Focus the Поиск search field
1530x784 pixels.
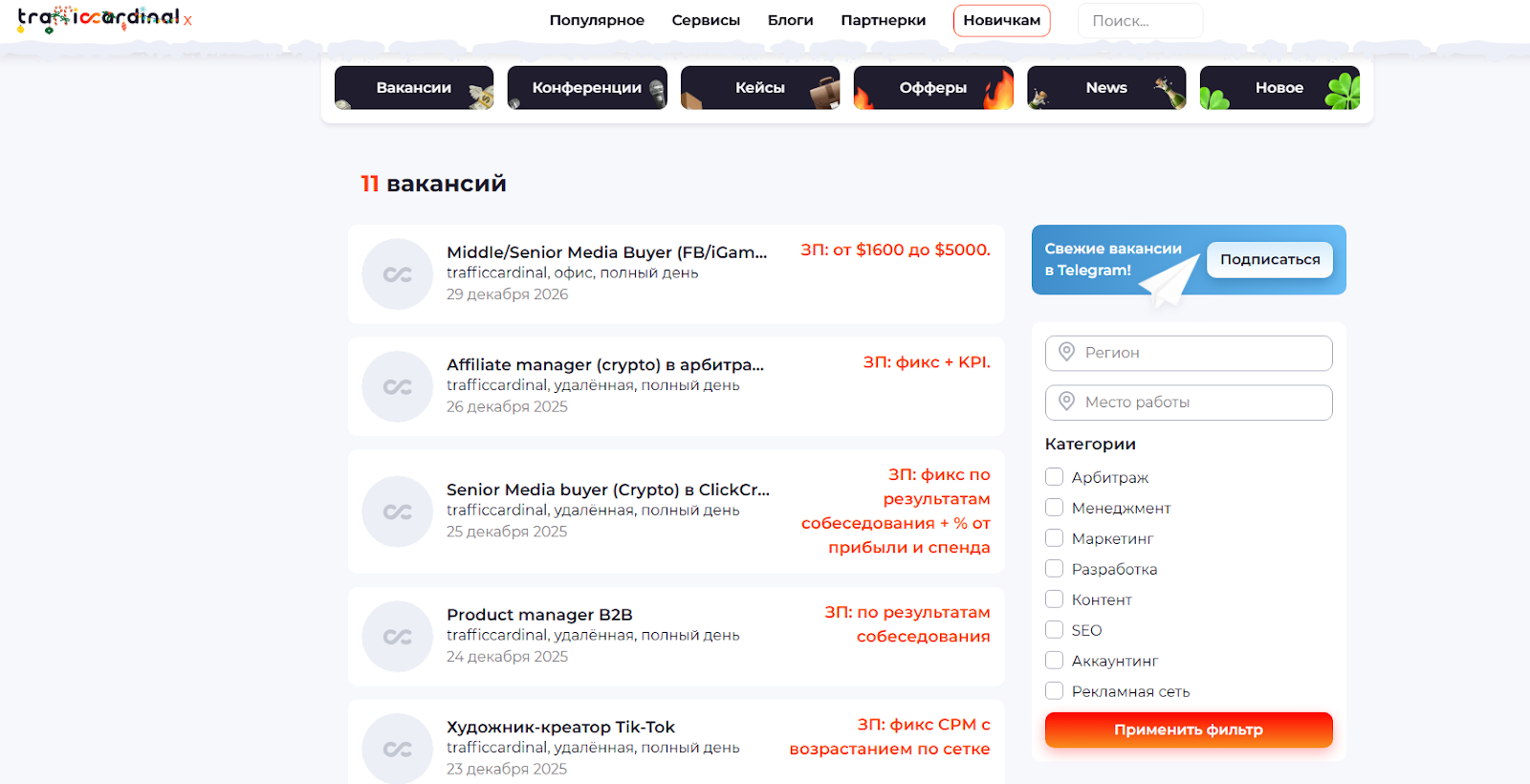(x=1140, y=21)
